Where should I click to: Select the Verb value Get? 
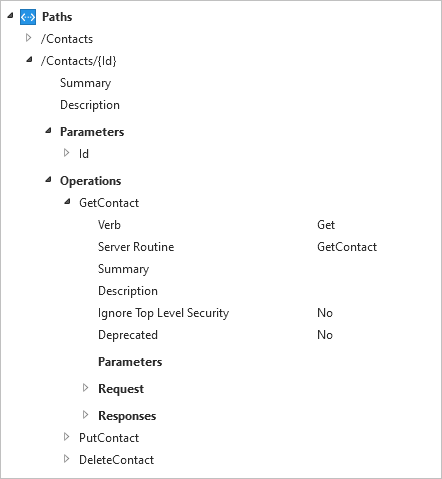pyautogui.click(x=326, y=225)
